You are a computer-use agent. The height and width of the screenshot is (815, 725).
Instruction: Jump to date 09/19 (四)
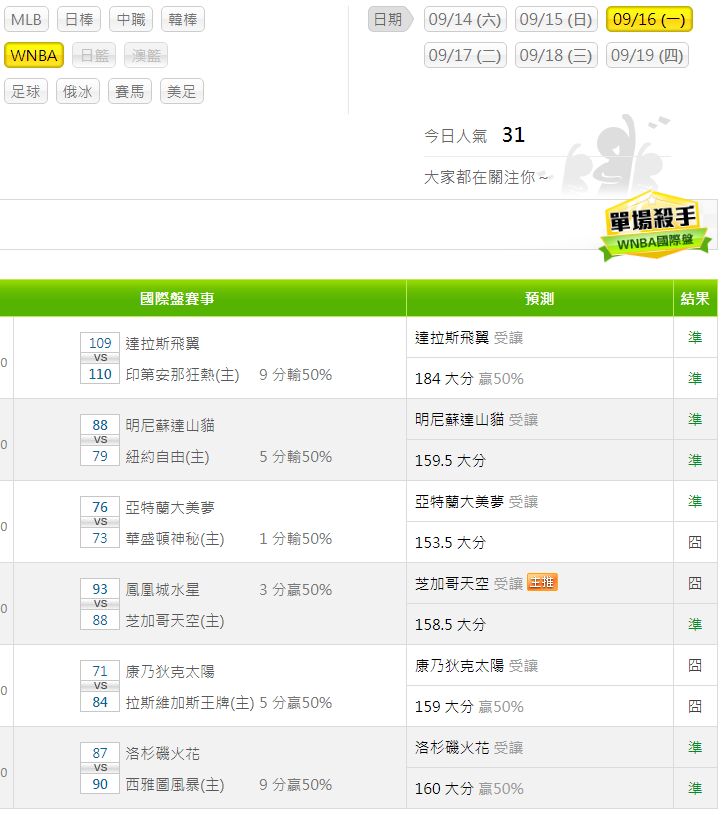[x=647, y=55]
